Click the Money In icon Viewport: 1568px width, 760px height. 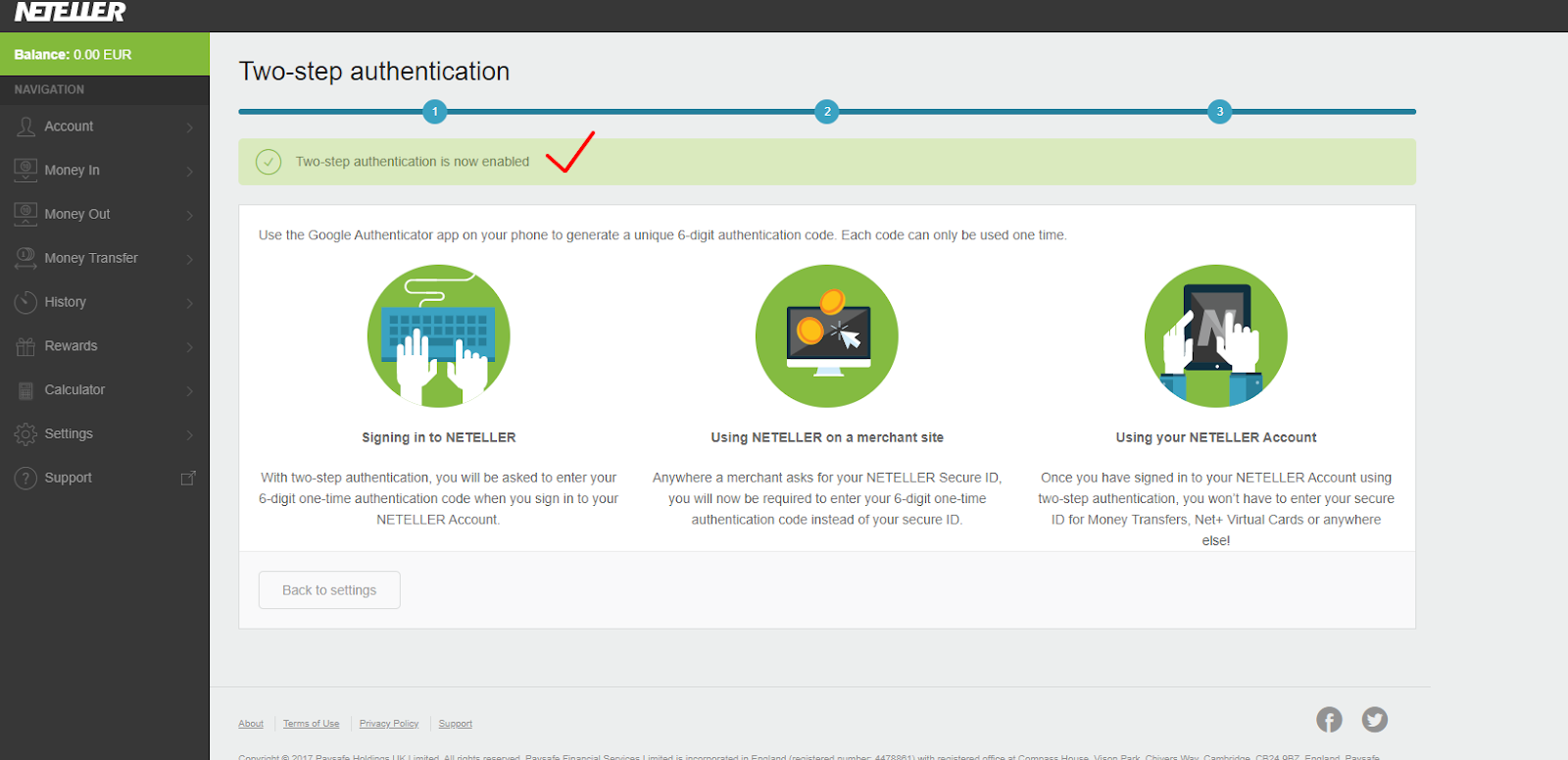point(25,171)
